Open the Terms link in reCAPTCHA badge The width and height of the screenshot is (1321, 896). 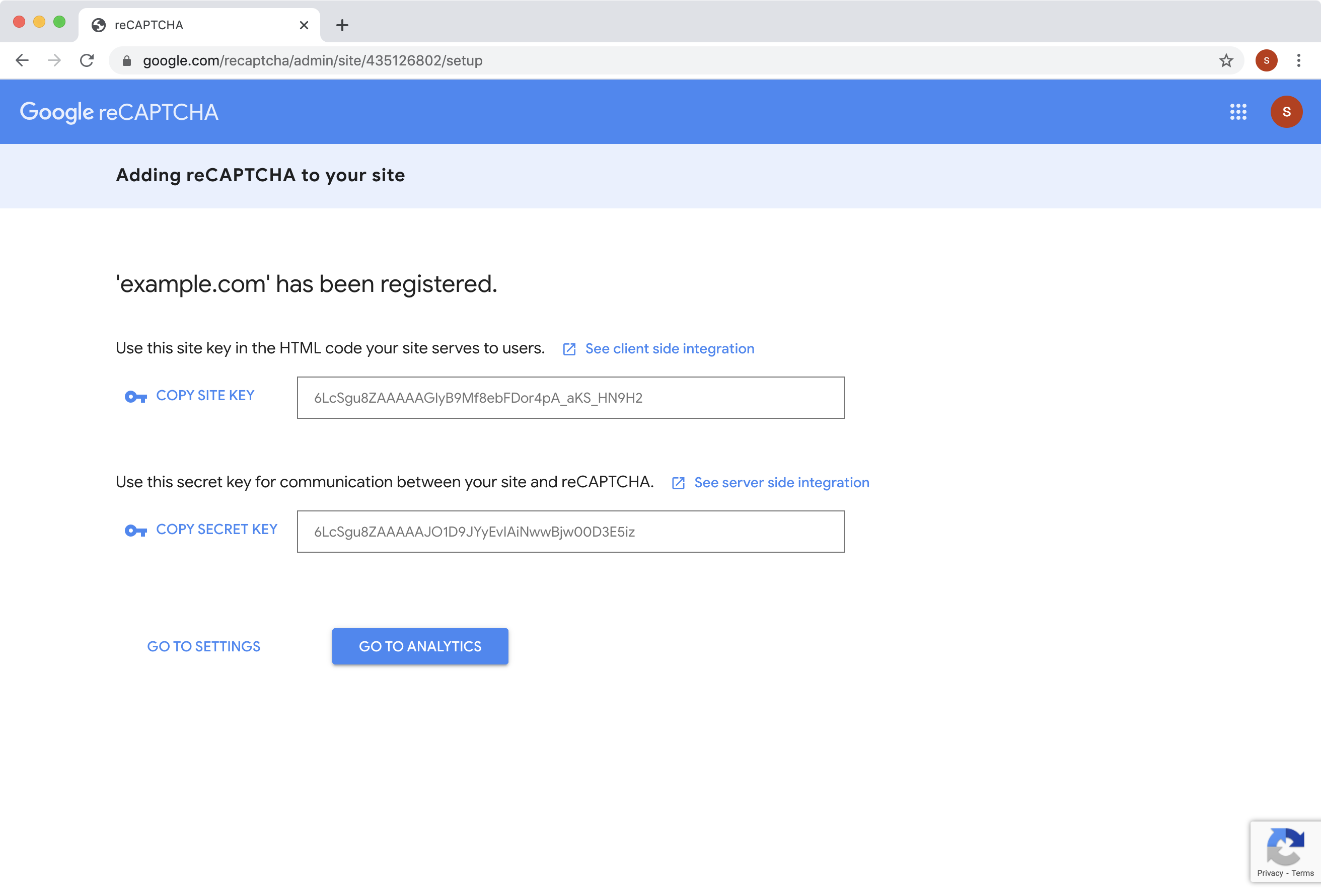click(1302, 873)
